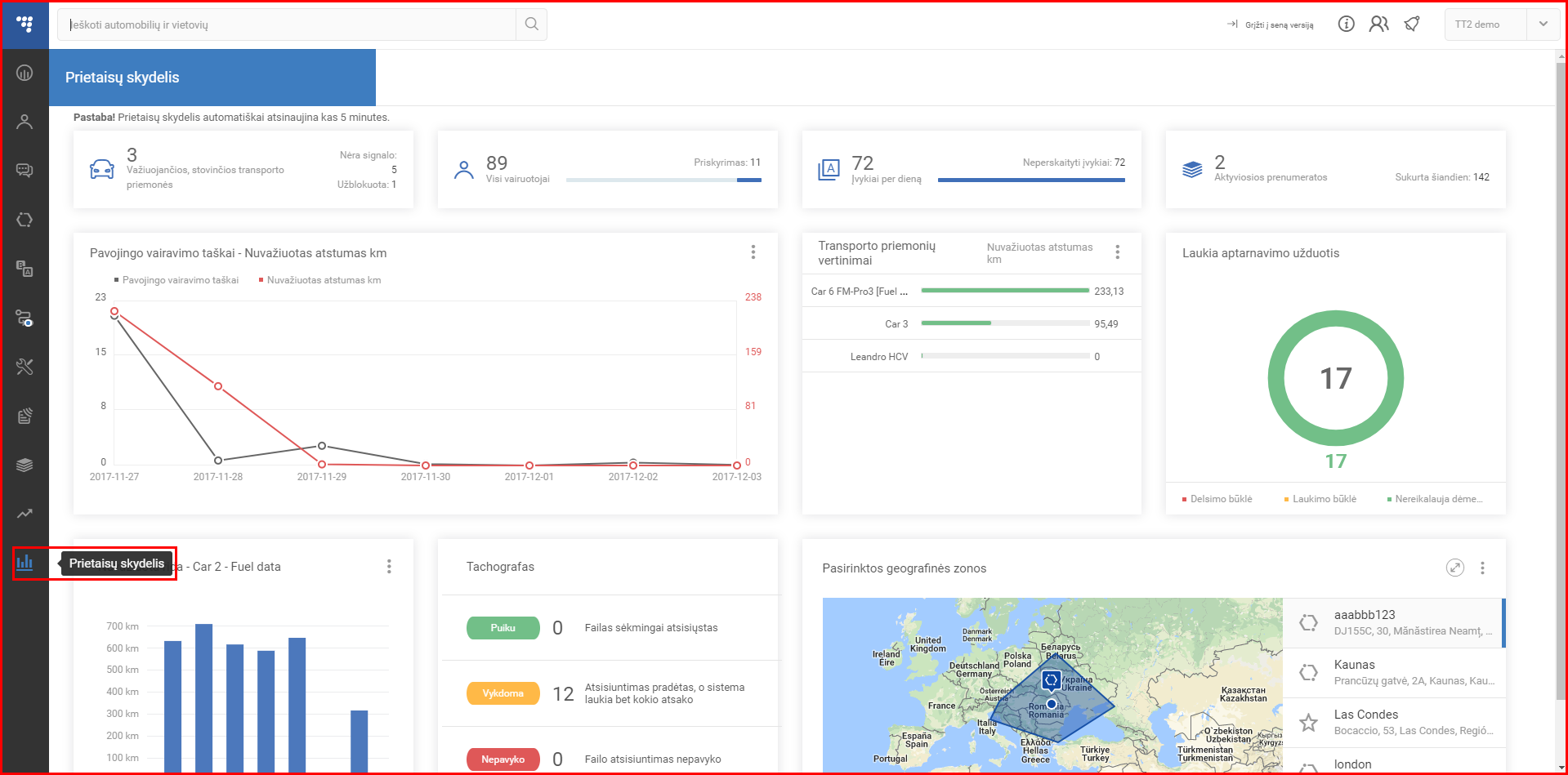The height and width of the screenshot is (775, 1568).
Task: Click the dotted logo icon at sidebar top
Action: [x=25, y=24]
